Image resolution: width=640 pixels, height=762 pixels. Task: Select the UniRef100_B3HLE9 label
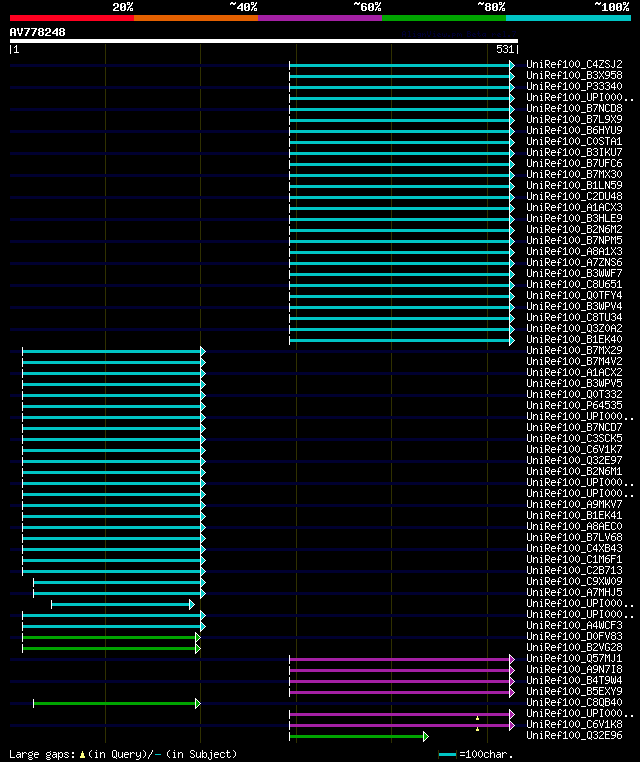click(x=574, y=218)
